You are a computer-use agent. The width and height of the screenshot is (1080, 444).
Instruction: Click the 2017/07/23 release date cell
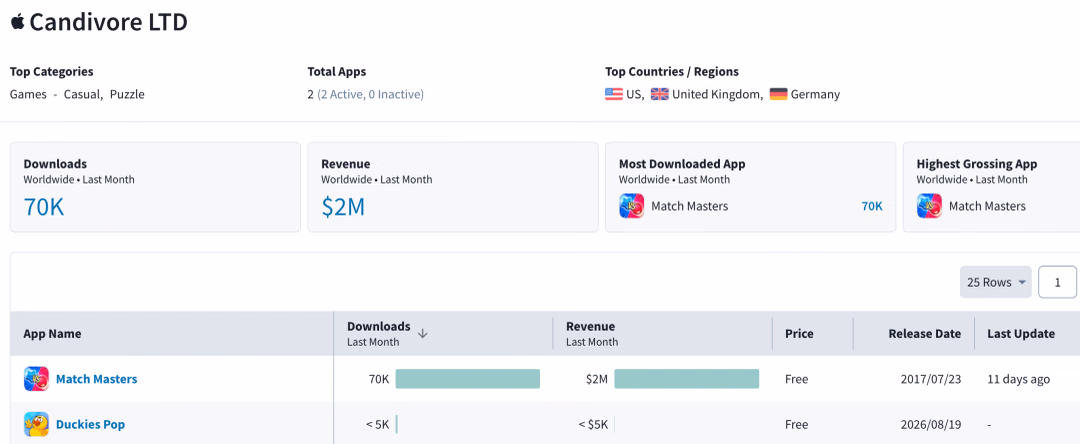click(x=931, y=379)
